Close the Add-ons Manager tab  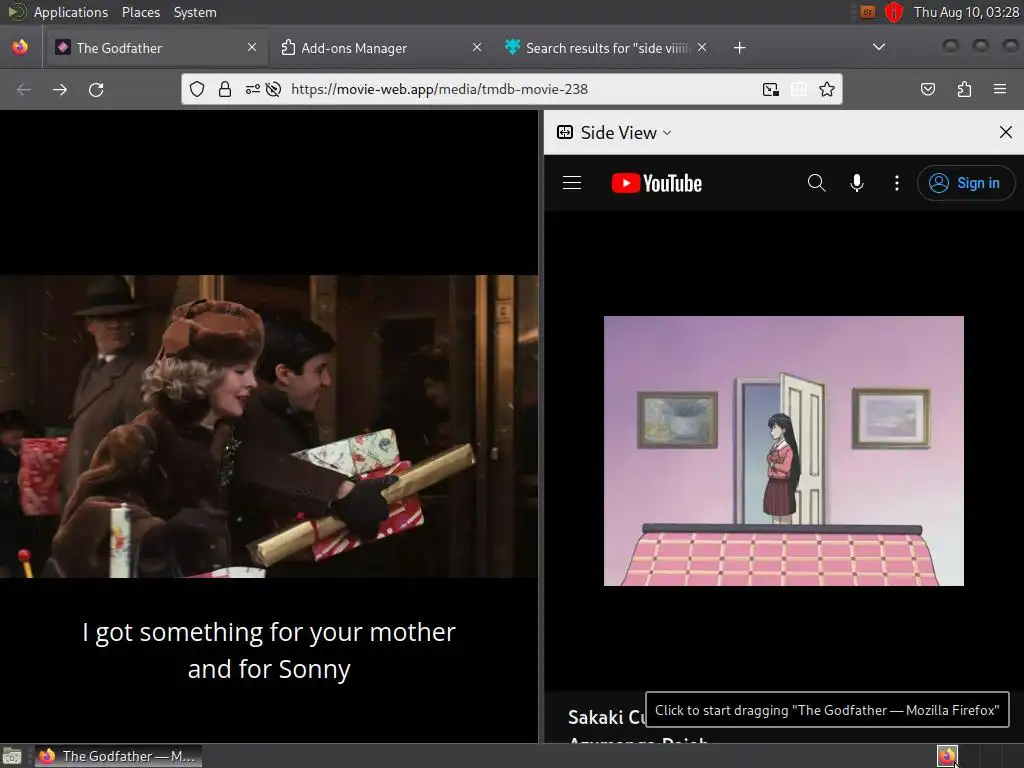click(477, 48)
